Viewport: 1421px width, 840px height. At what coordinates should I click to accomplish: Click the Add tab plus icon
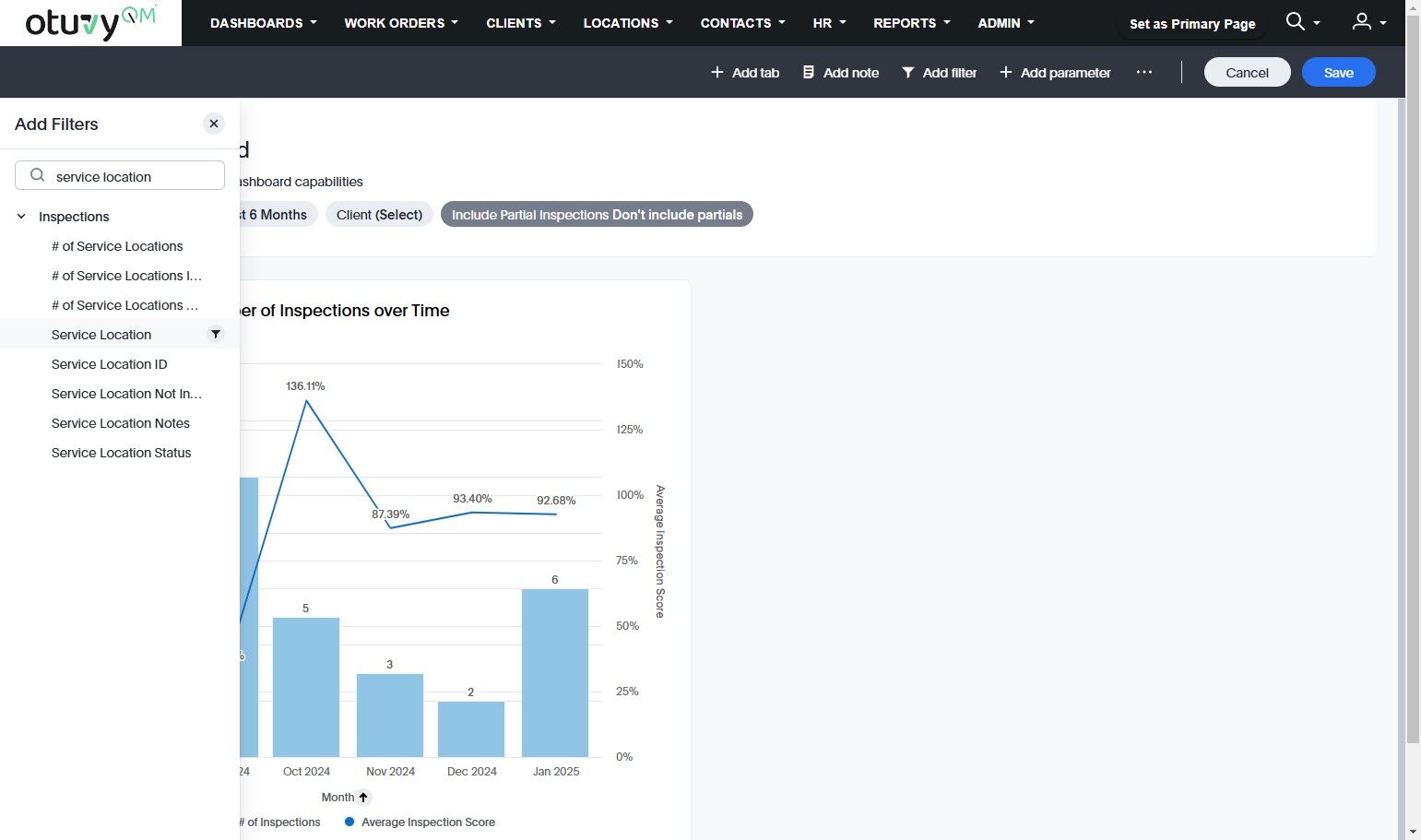[716, 72]
